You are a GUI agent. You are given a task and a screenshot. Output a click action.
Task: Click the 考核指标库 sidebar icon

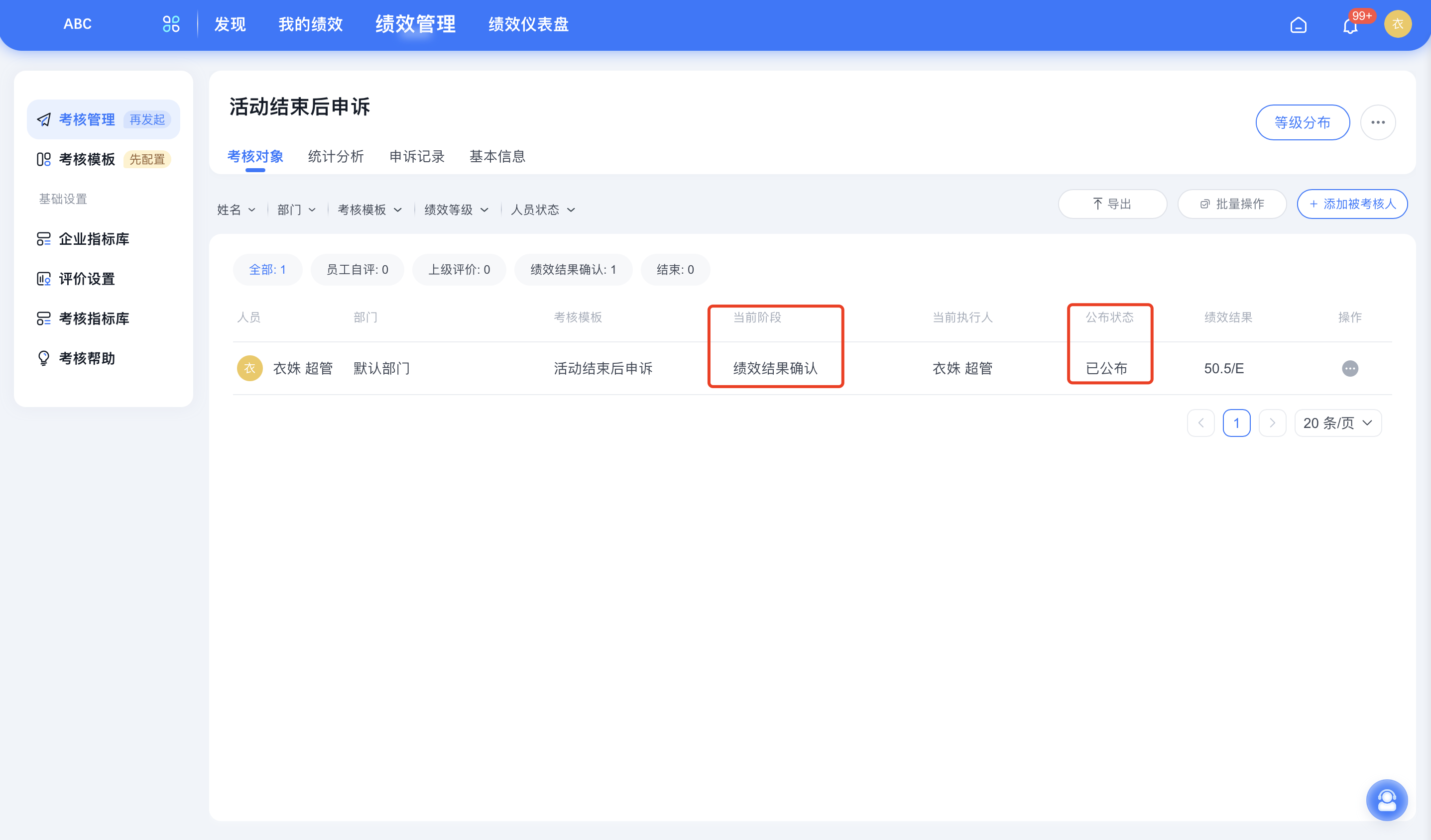point(44,318)
